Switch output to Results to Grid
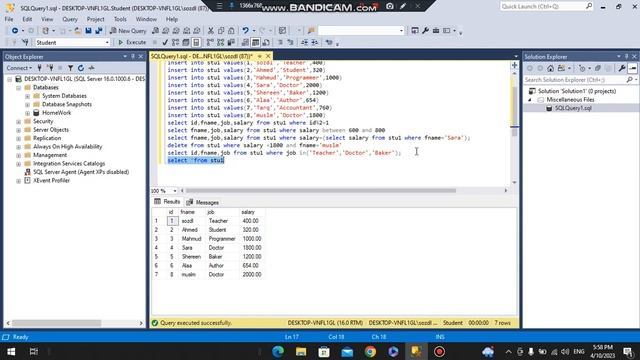This screenshot has height=360, width=640. pos(255,42)
